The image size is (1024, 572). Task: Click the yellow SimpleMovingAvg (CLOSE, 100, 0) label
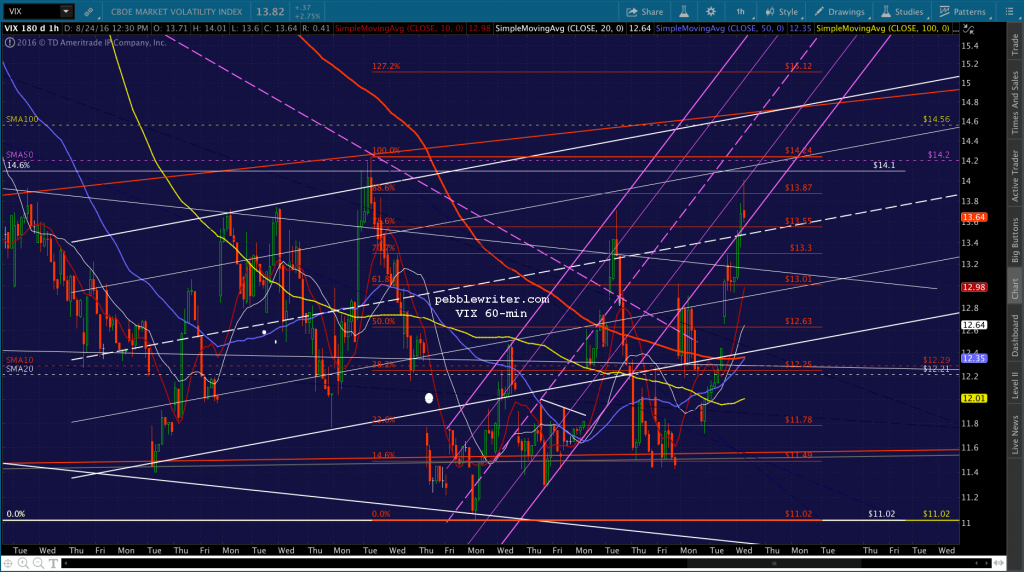click(883, 29)
